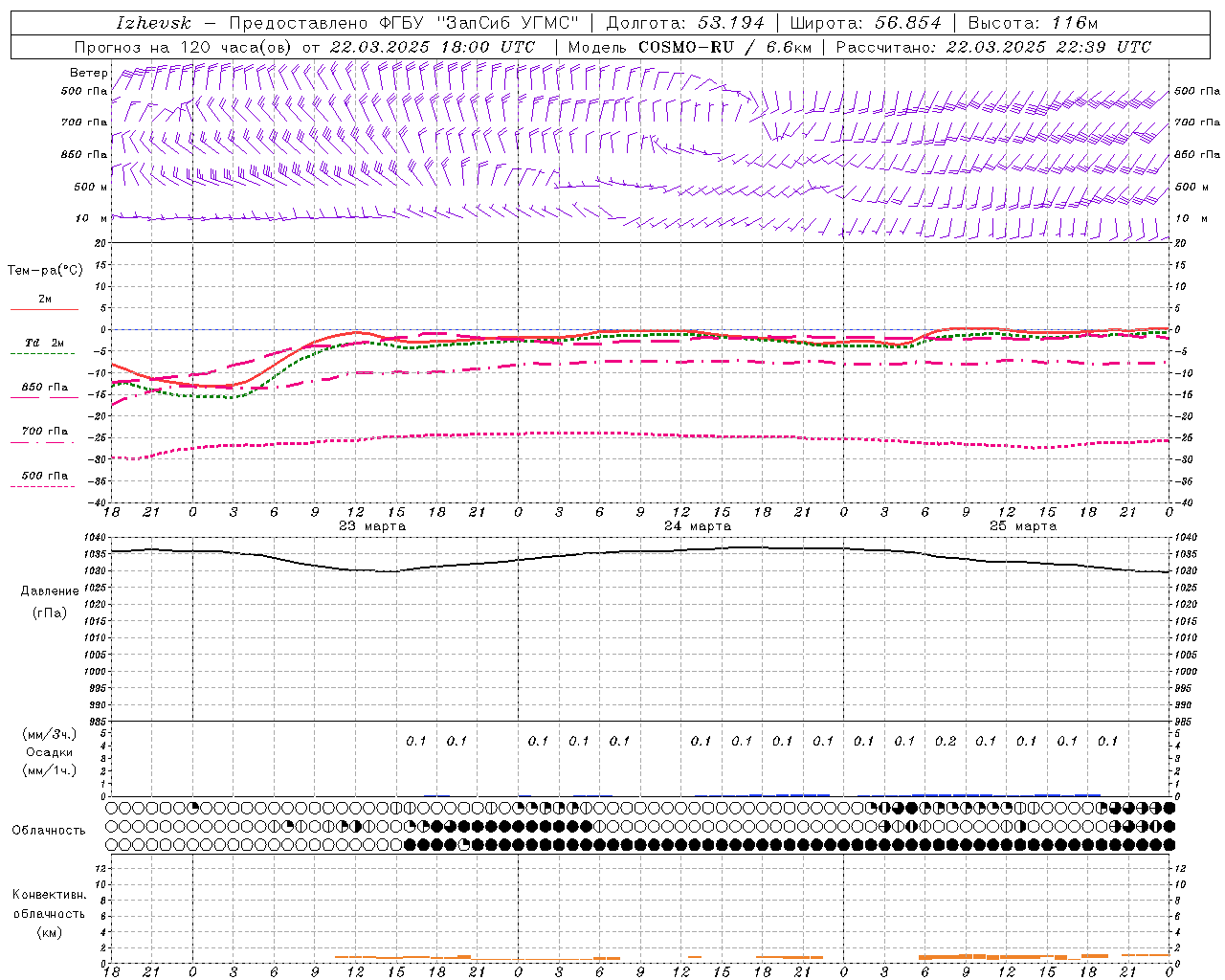Click the 'Широта: 56.854' latitude value

pyautogui.click(x=864, y=23)
